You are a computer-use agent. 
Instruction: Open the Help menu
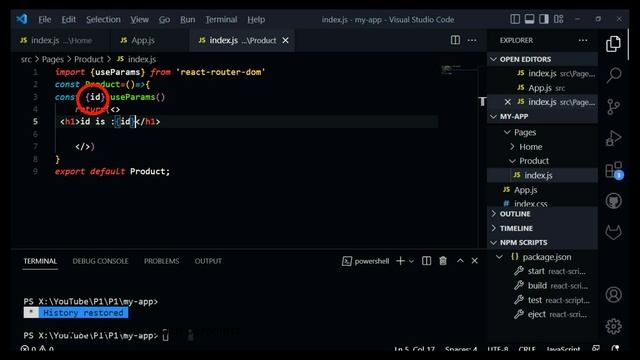click(x=256, y=19)
